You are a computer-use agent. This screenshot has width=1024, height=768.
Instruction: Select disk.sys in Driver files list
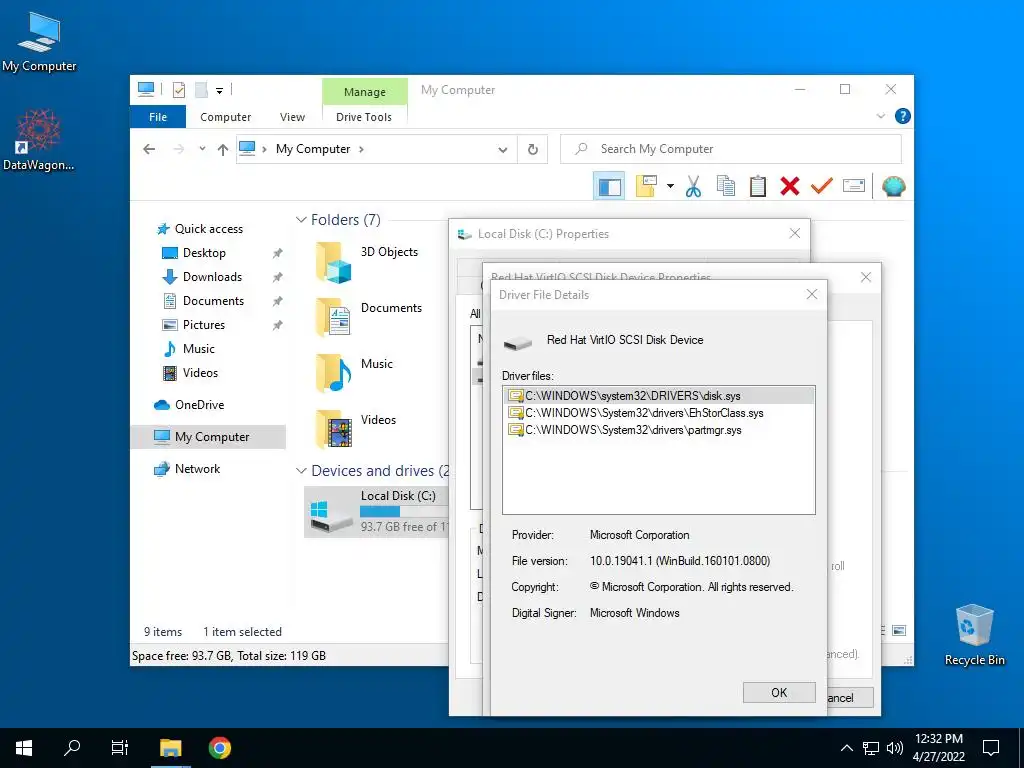[x=658, y=396]
